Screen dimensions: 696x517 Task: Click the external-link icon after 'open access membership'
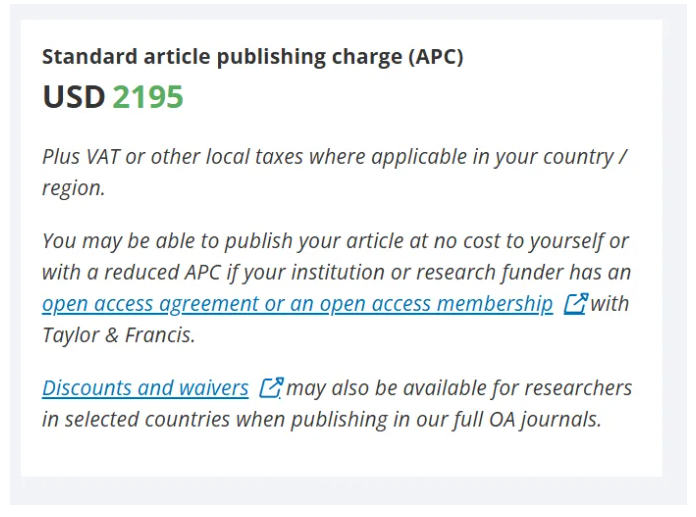click(x=576, y=304)
